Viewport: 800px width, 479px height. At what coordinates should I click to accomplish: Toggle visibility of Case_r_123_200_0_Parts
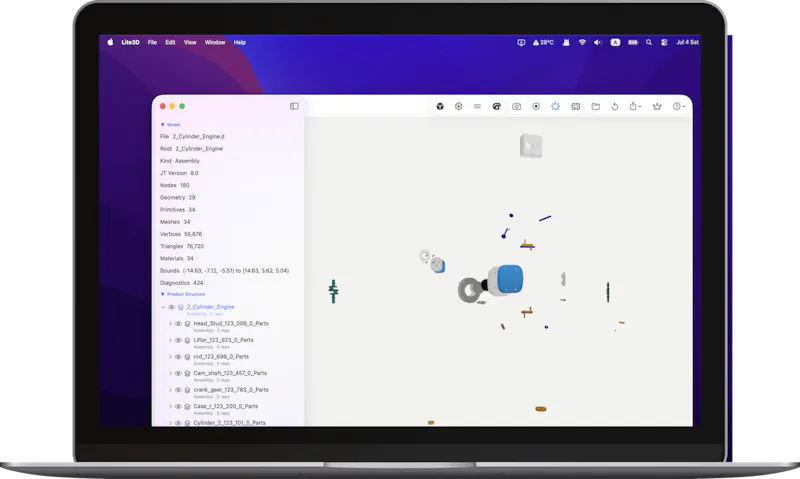click(179, 407)
